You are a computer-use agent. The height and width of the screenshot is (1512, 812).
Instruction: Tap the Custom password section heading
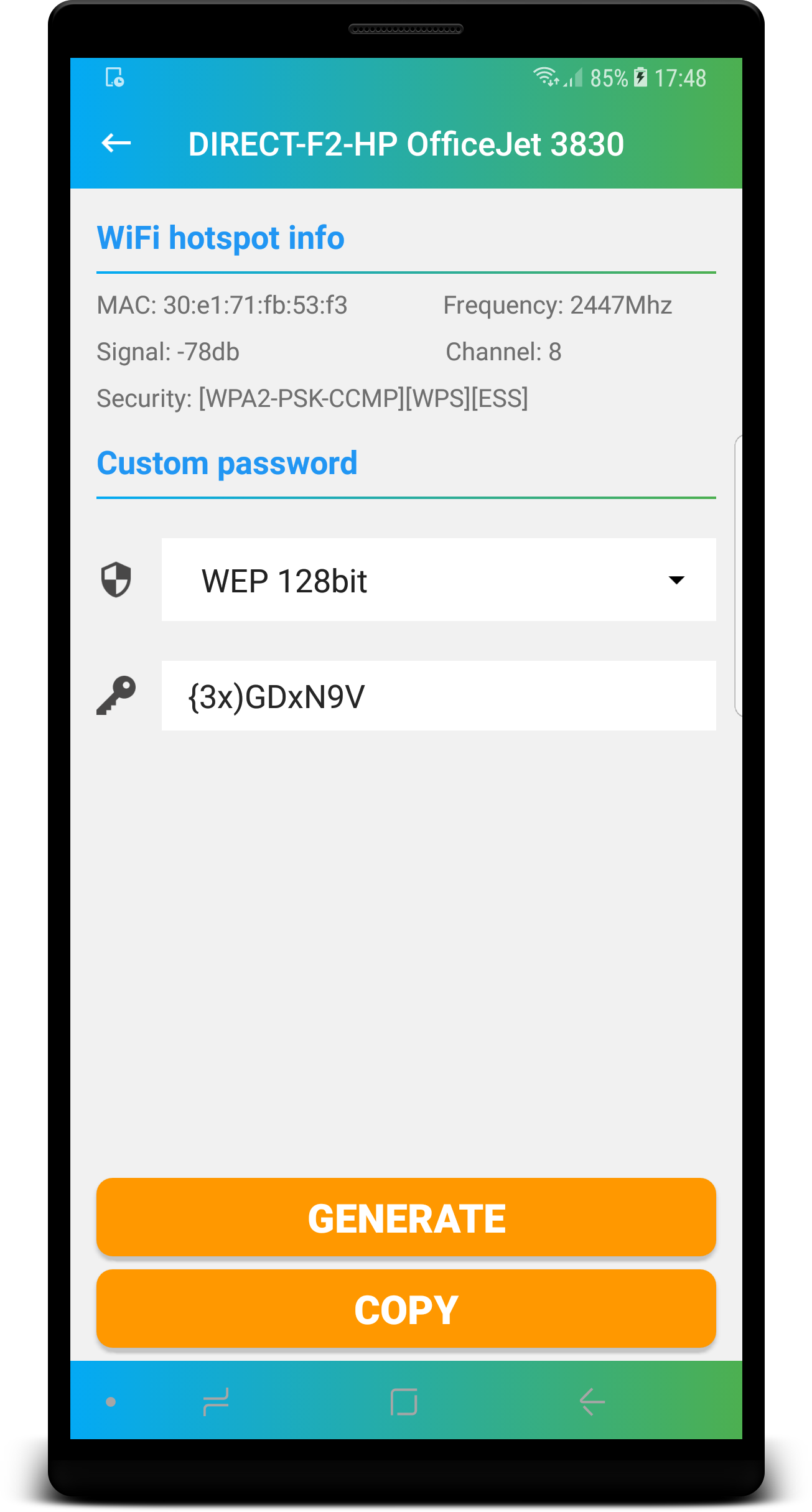[x=227, y=464]
